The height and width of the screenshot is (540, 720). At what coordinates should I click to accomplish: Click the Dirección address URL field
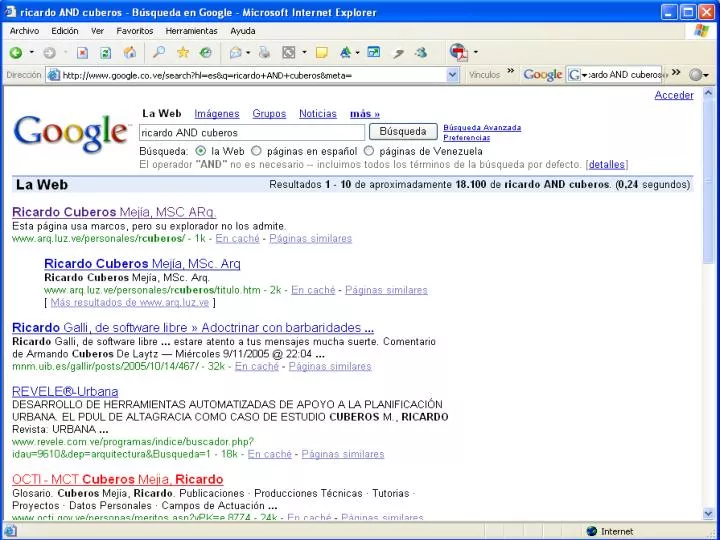coord(253,75)
